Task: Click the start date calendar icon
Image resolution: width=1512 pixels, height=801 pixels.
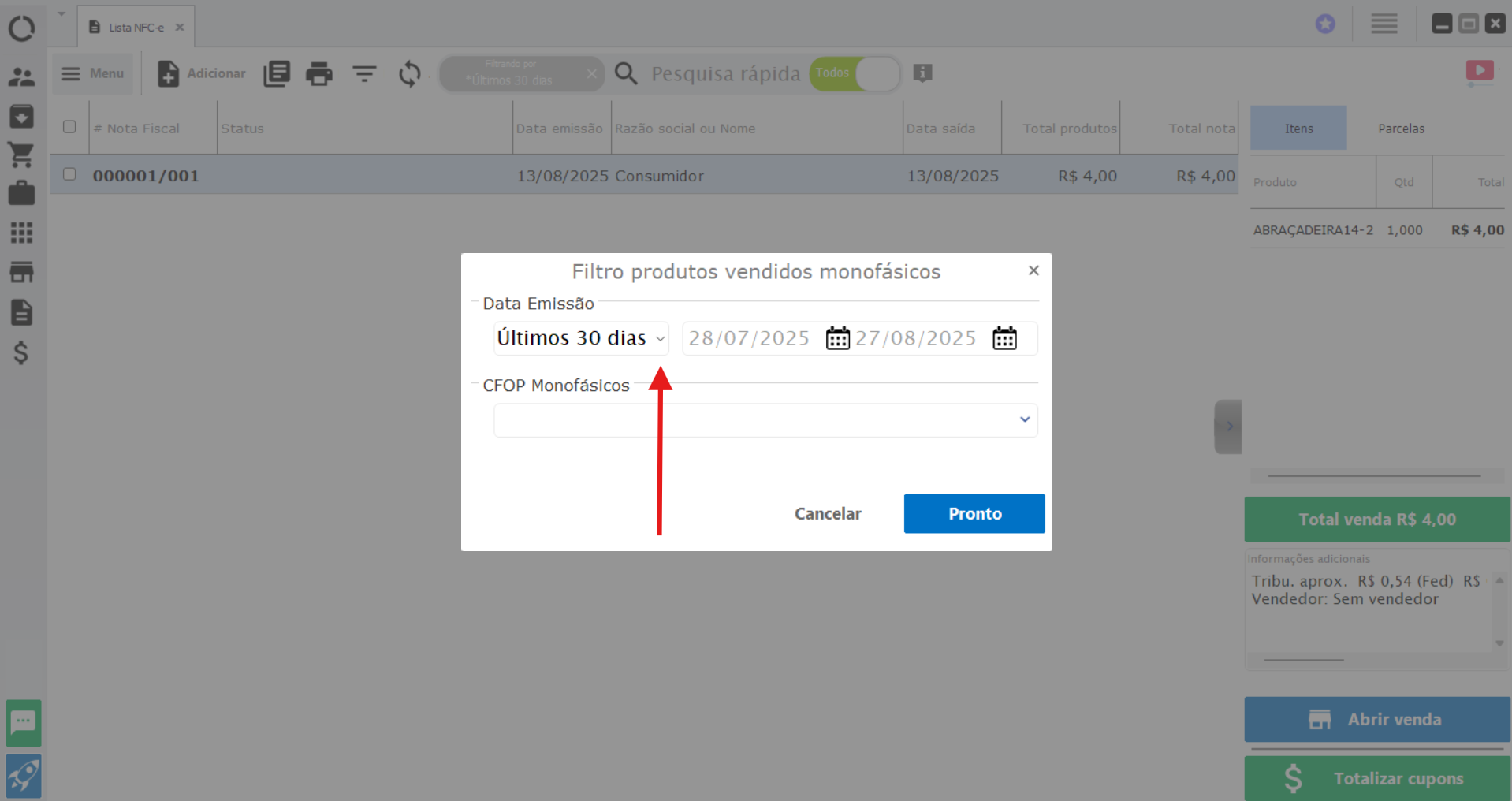Action: [837, 338]
